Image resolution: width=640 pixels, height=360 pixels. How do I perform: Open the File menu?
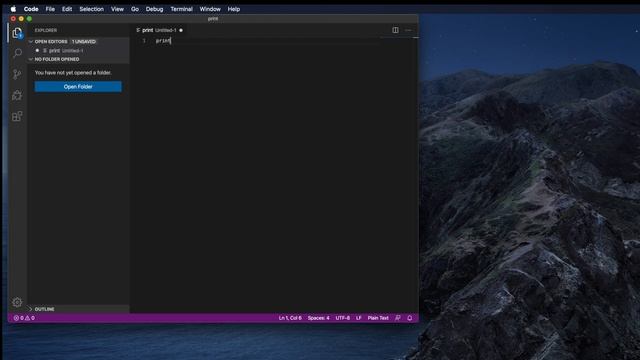50,9
